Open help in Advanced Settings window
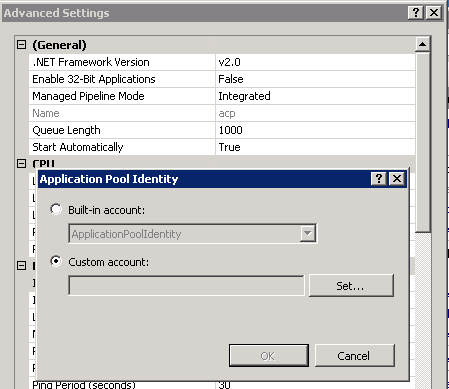Viewport: 449px width, 389px height. [416, 13]
